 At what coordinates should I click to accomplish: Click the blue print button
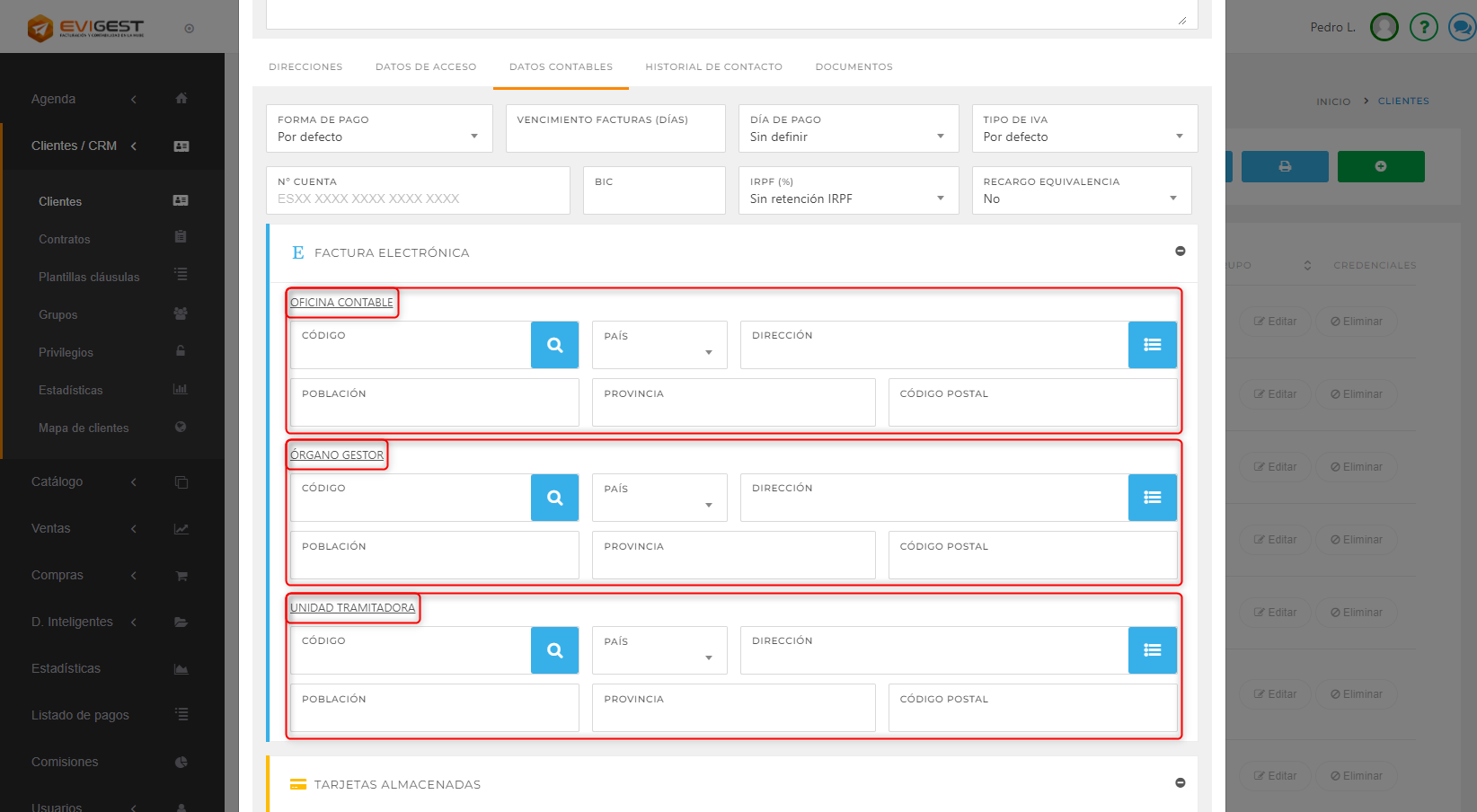pos(1284,166)
